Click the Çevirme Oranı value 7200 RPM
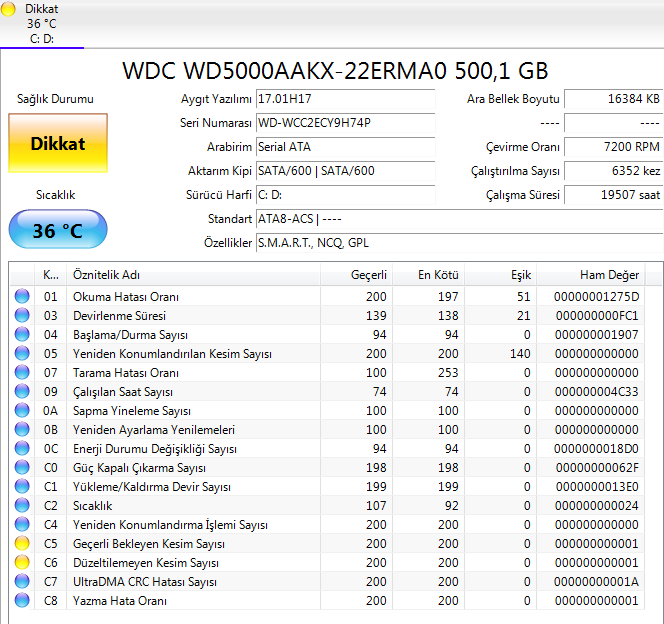The image size is (664, 624). [x=614, y=147]
